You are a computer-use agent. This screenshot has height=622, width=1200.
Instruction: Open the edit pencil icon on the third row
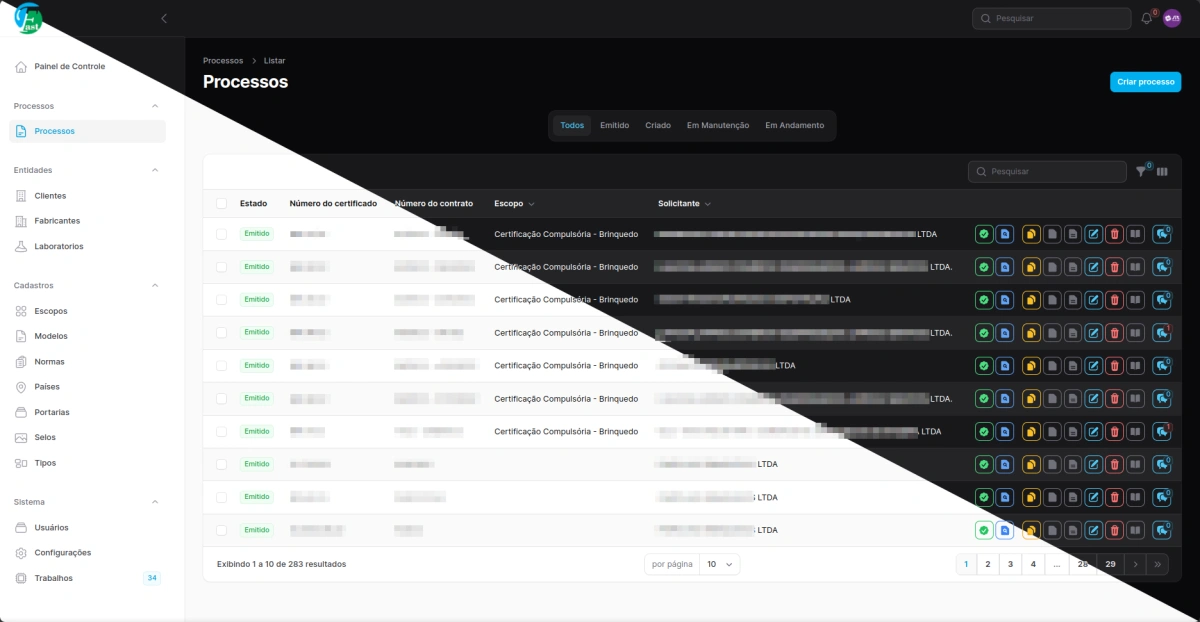[x=1093, y=299]
